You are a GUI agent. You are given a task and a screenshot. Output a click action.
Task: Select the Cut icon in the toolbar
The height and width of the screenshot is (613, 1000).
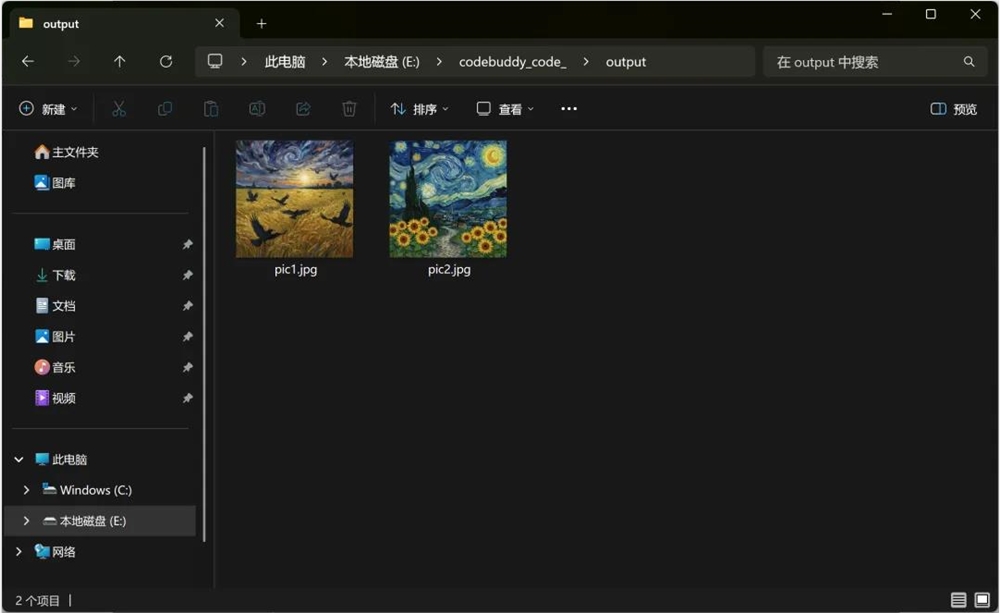(x=118, y=108)
